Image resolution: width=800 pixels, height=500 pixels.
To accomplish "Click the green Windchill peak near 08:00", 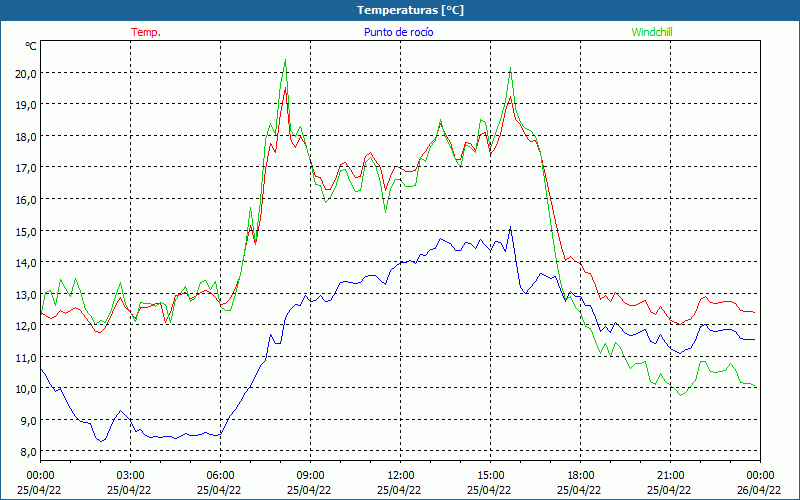I will (285, 60).
